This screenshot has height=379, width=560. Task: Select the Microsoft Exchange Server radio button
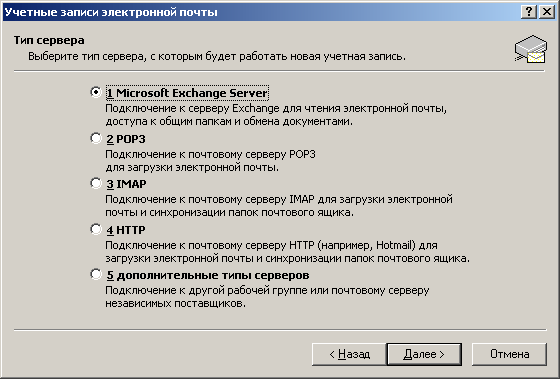tap(96, 92)
